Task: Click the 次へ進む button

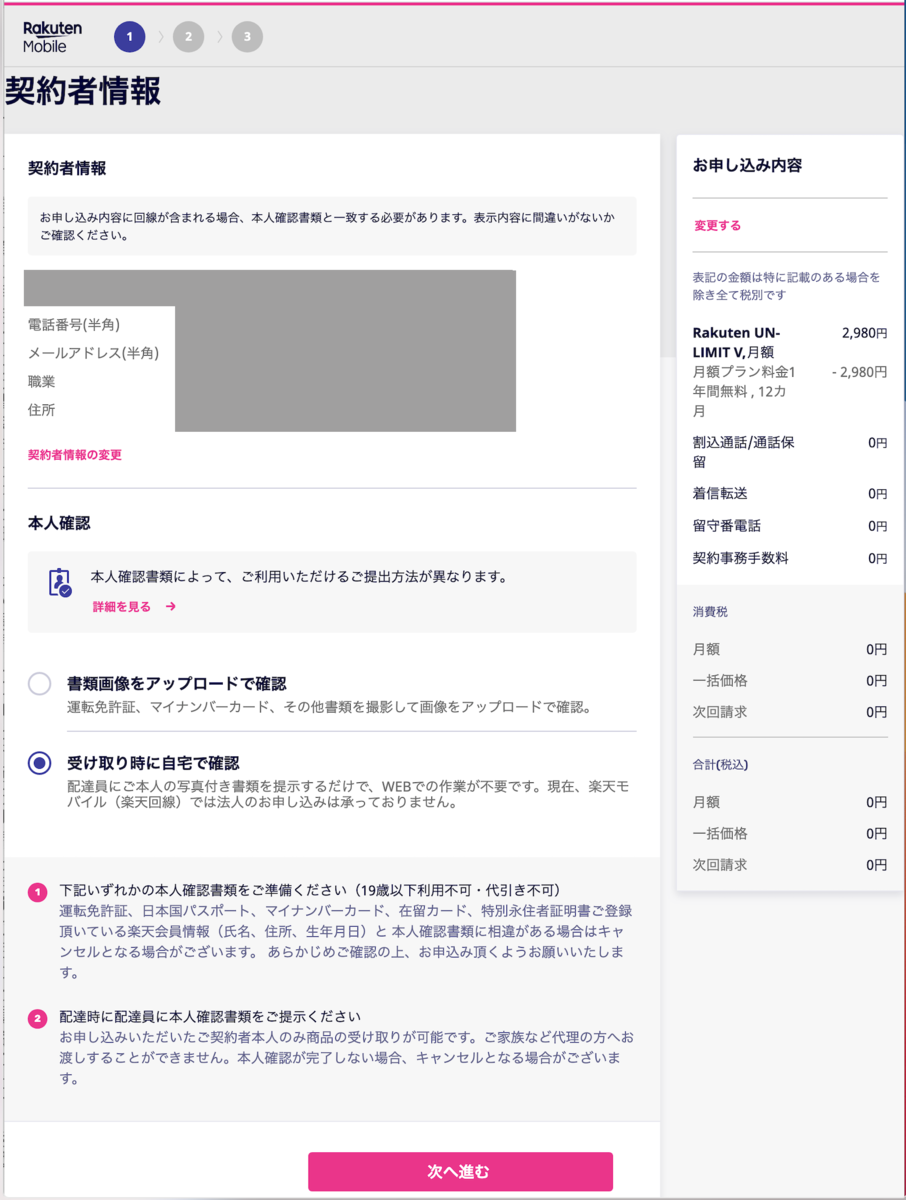Action: coord(460,1171)
